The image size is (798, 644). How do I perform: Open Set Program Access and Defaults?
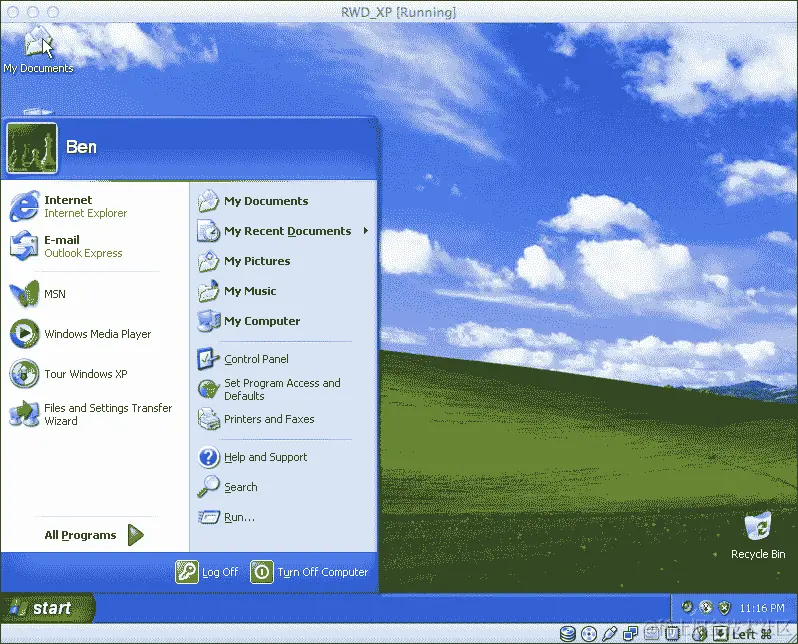click(269, 389)
